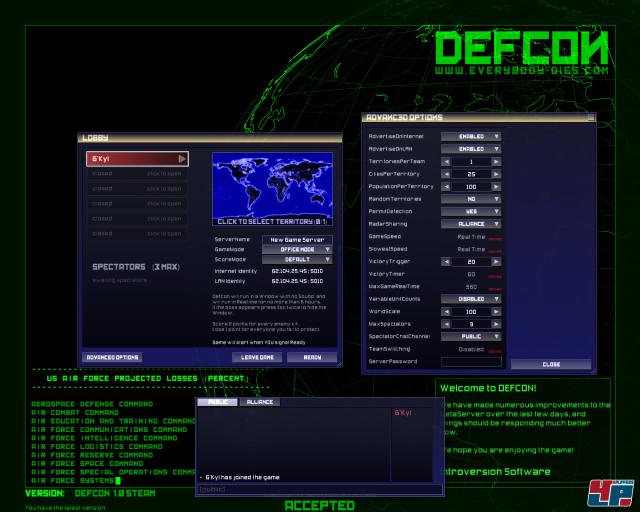
Task: Click the Welcome to DEFCON! heading
Action: (488, 388)
